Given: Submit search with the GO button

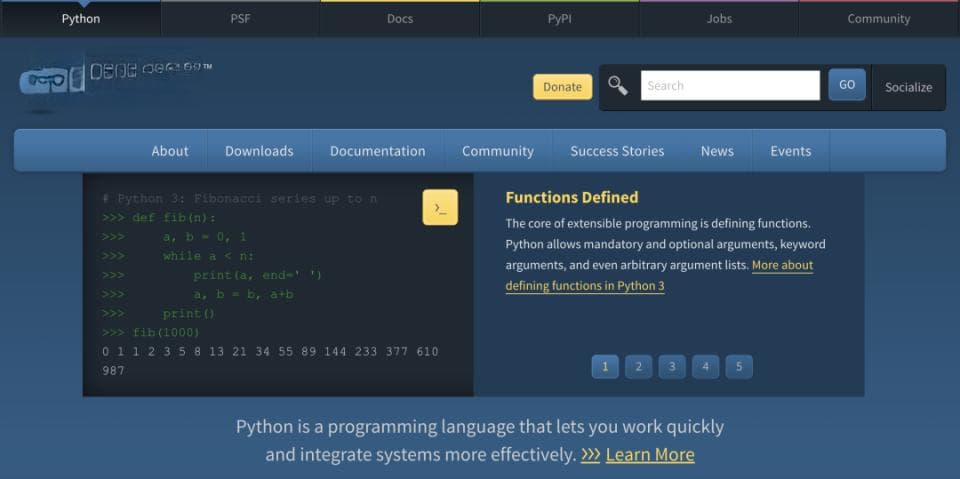Looking at the screenshot, I should [x=847, y=85].
